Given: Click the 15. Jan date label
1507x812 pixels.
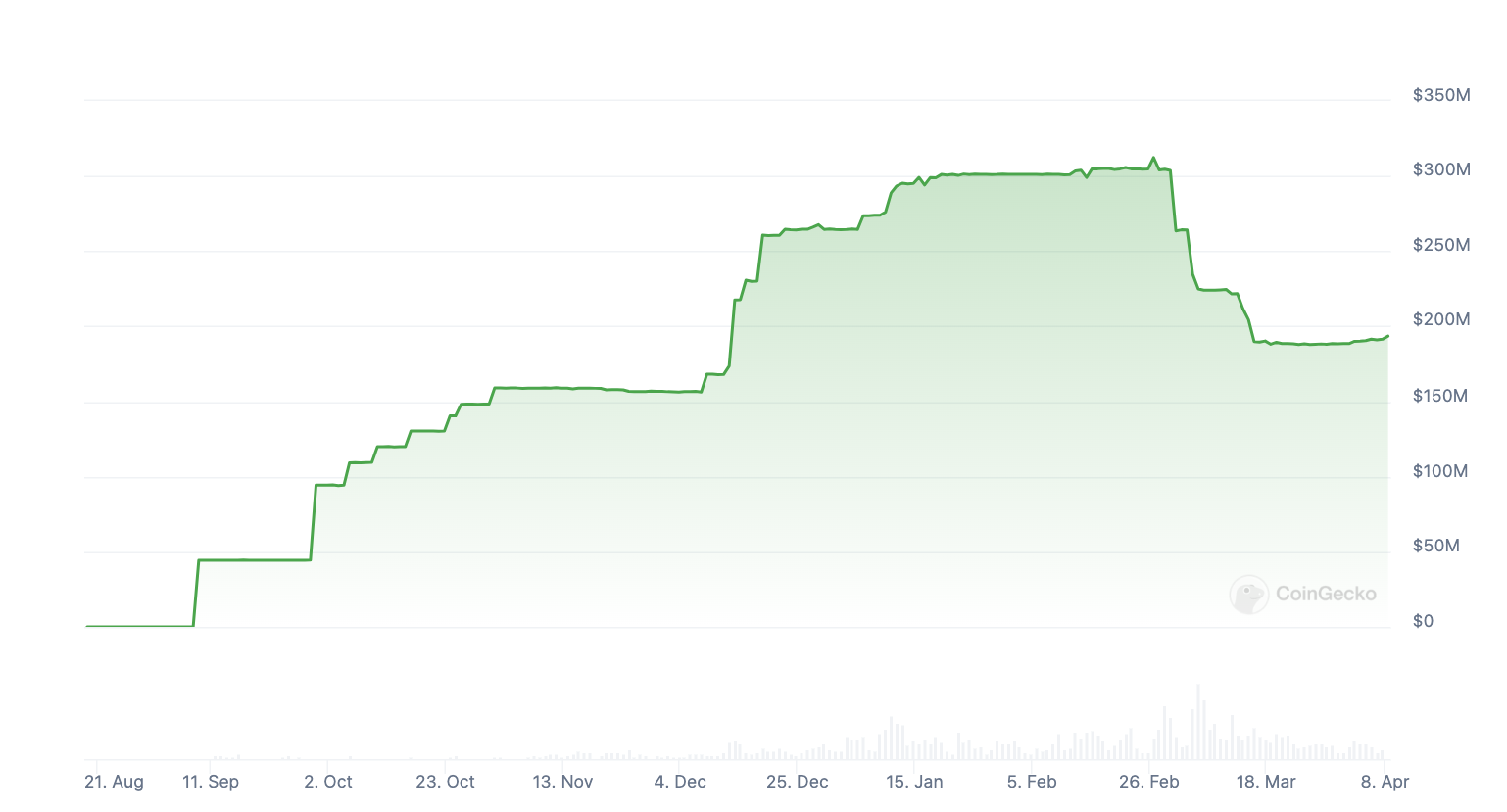Looking at the screenshot, I should (x=914, y=782).
